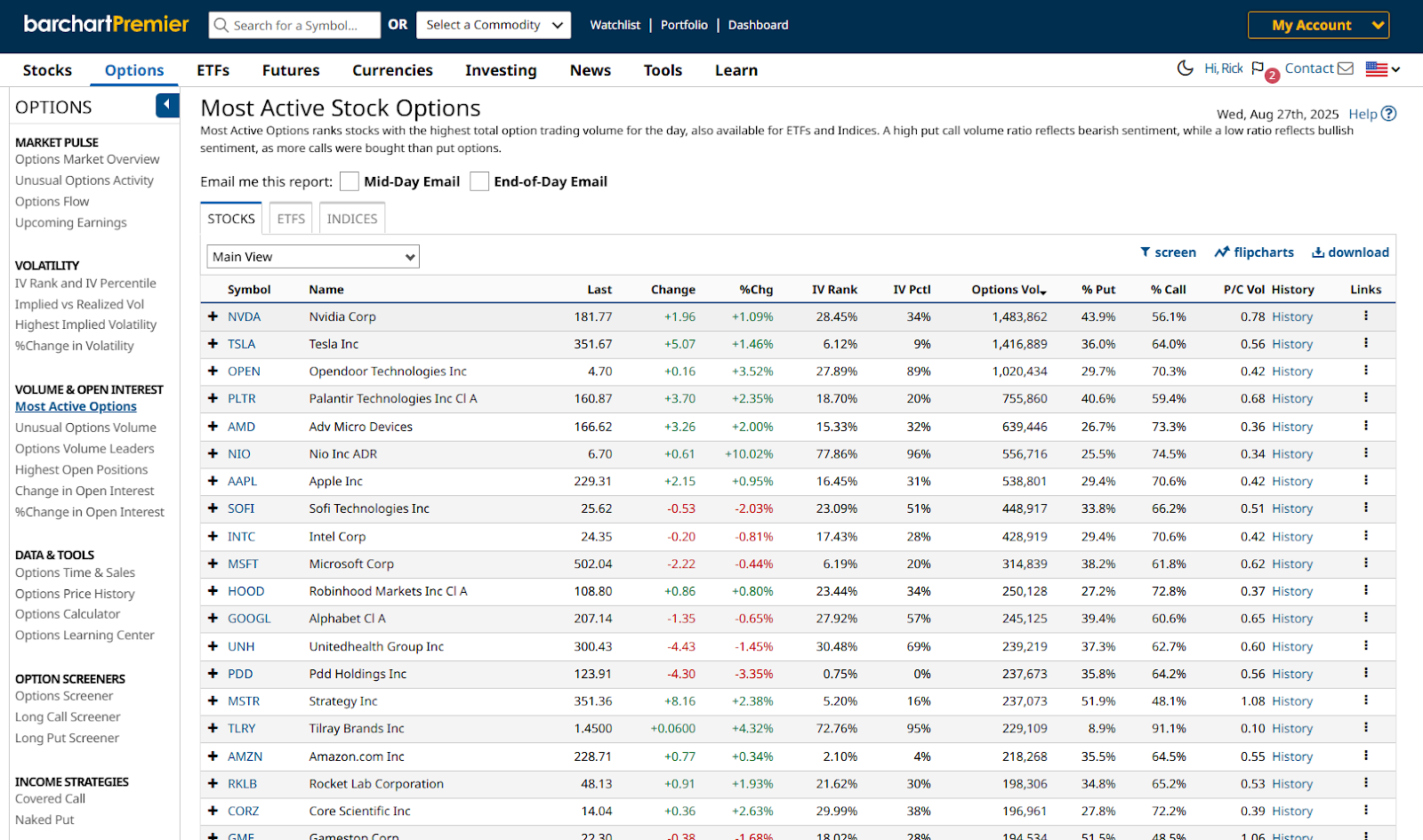Open three-dot links menu for HOOD
Image resolution: width=1423 pixels, height=840 pixels.
[x=1366, y=590]
